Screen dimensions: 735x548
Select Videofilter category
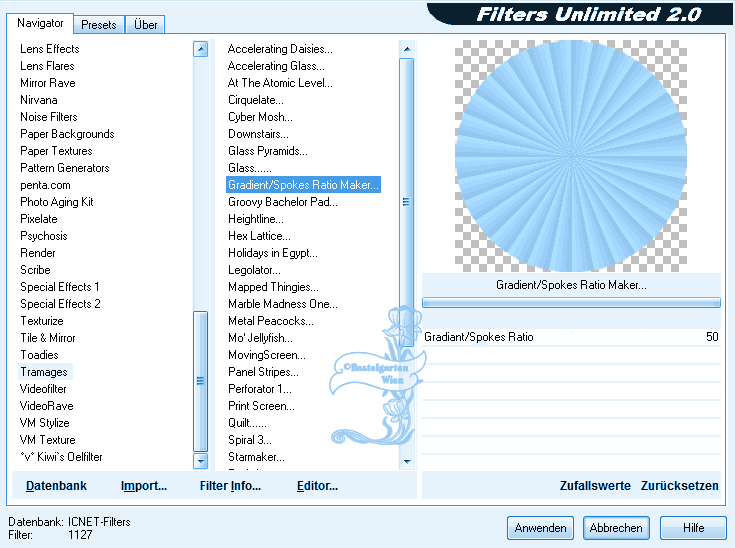(x=43, y=389)
